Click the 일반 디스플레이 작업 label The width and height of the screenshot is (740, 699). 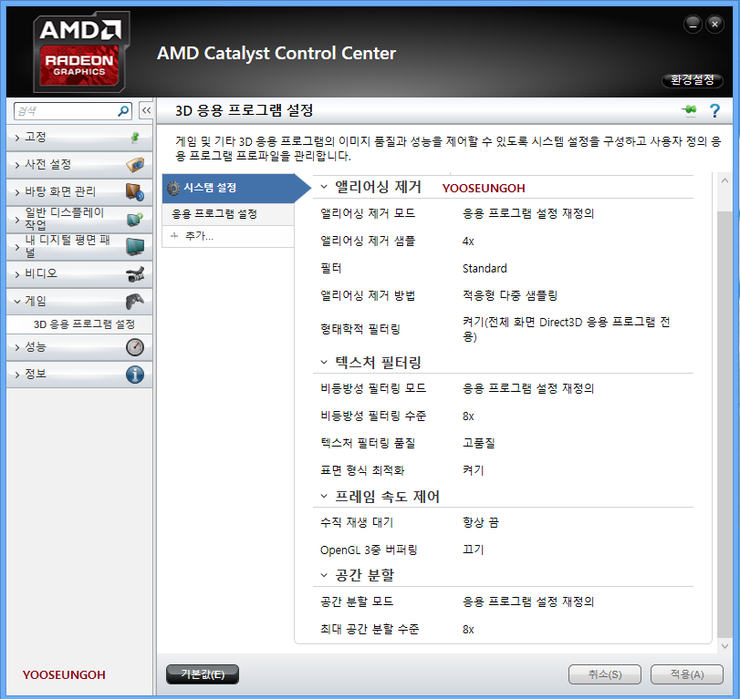tap(64, 219)
